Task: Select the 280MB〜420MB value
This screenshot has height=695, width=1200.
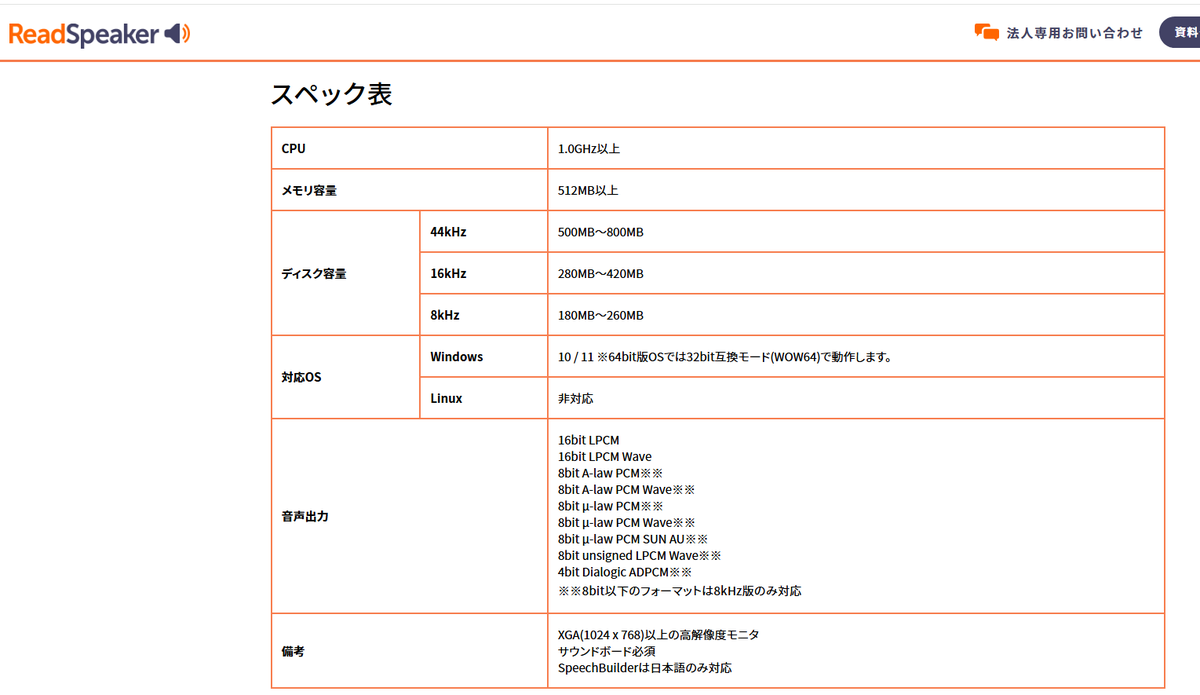Action: 600,274
